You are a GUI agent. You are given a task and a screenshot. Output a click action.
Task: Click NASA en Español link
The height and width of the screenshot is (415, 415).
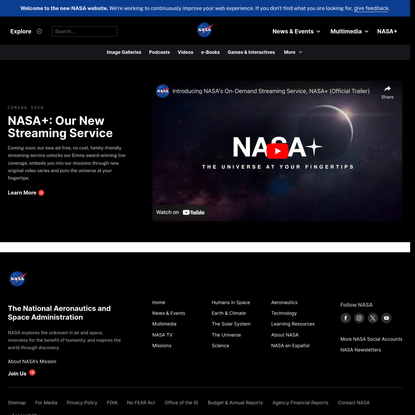290,346
